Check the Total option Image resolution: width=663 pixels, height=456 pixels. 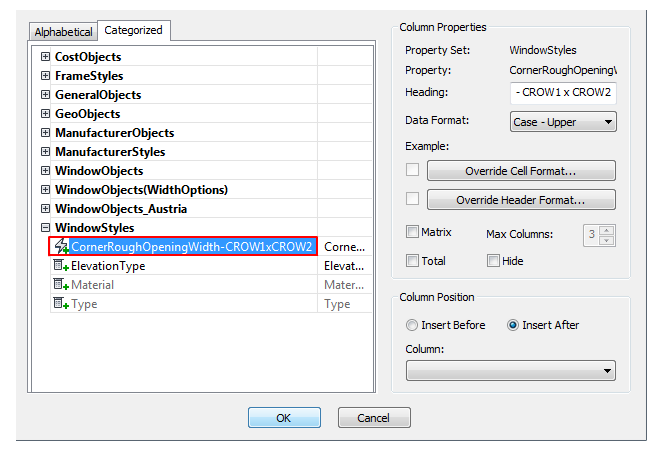pos(412,261)
